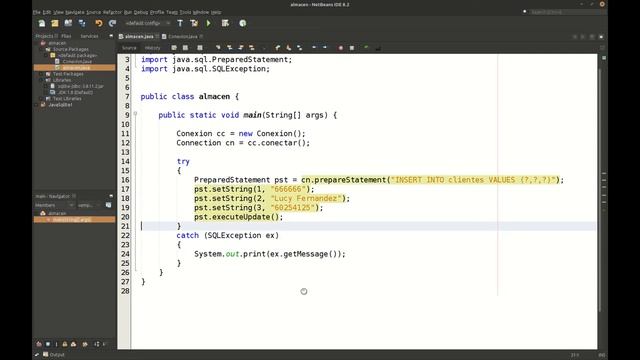Click the Build Project hammer icon
Viewport: 640px width, 360px height.
(x=180, y=23)
